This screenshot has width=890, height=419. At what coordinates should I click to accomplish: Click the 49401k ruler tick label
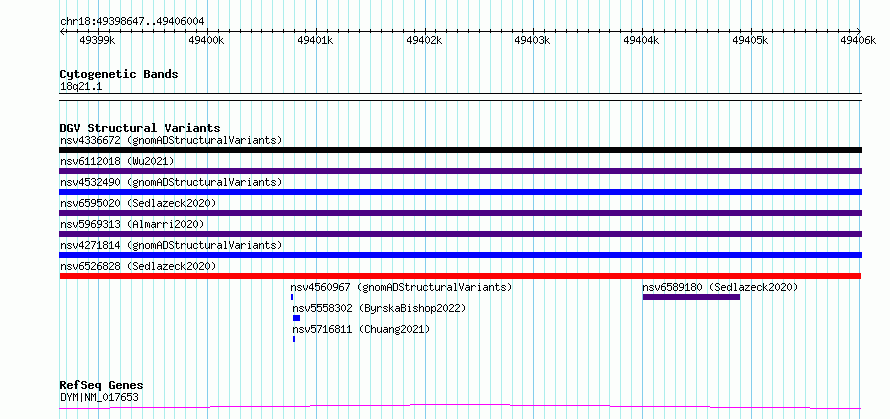315,40
